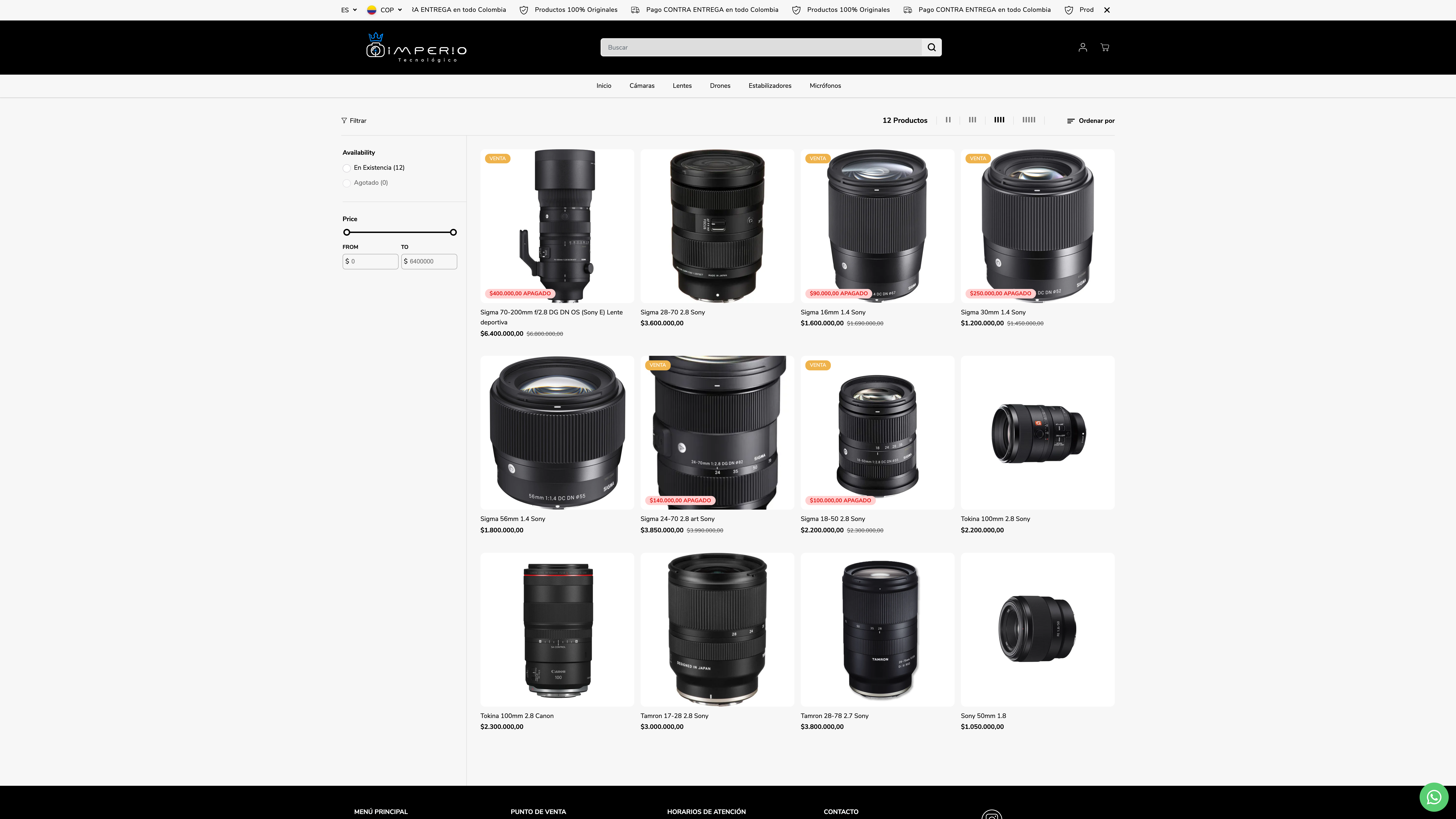Open Sigma 56mm 1.4 Sony link

tap(513, 519)
